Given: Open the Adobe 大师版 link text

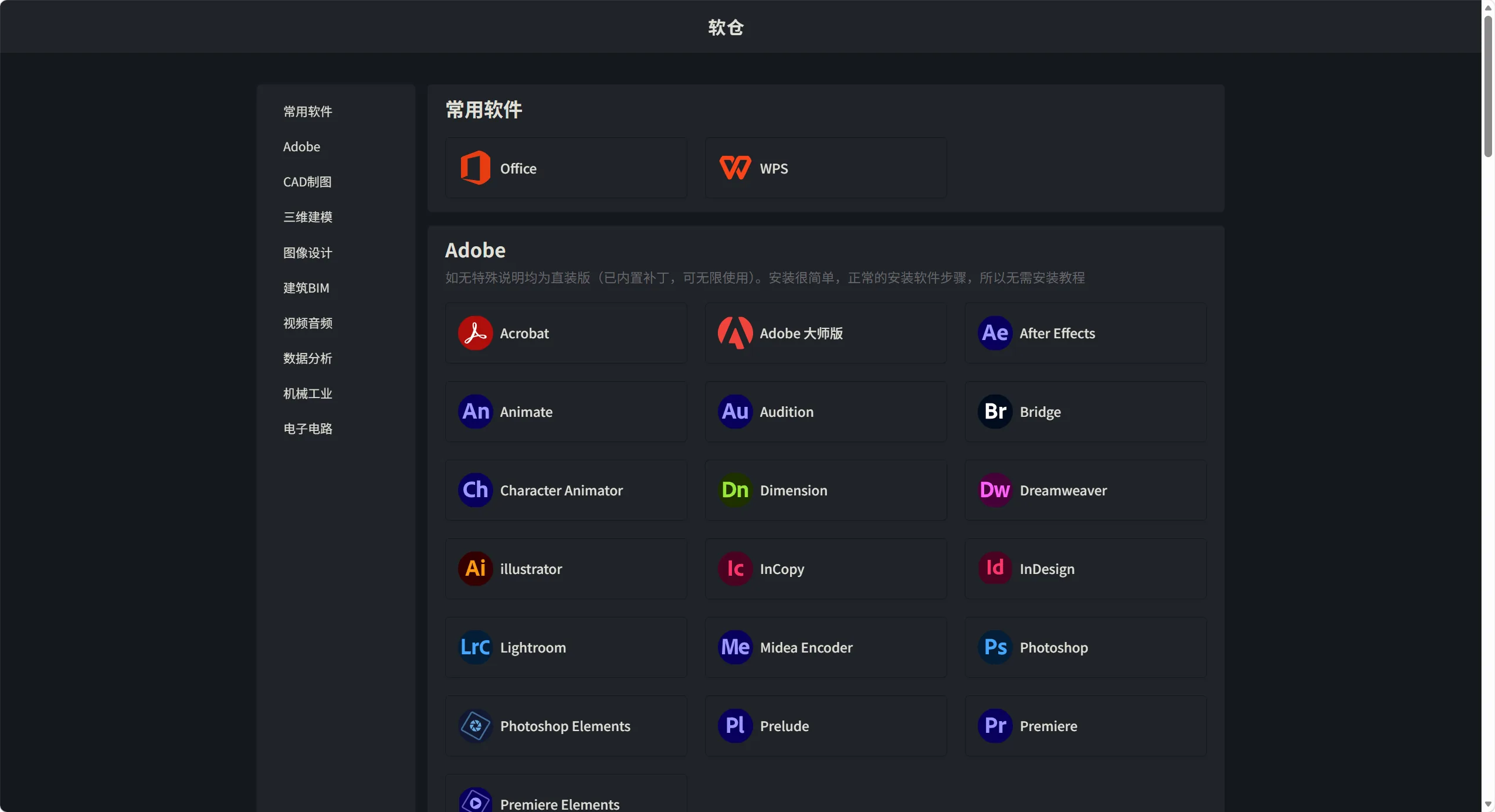Looking at the screenshot, I should (801, 333).
